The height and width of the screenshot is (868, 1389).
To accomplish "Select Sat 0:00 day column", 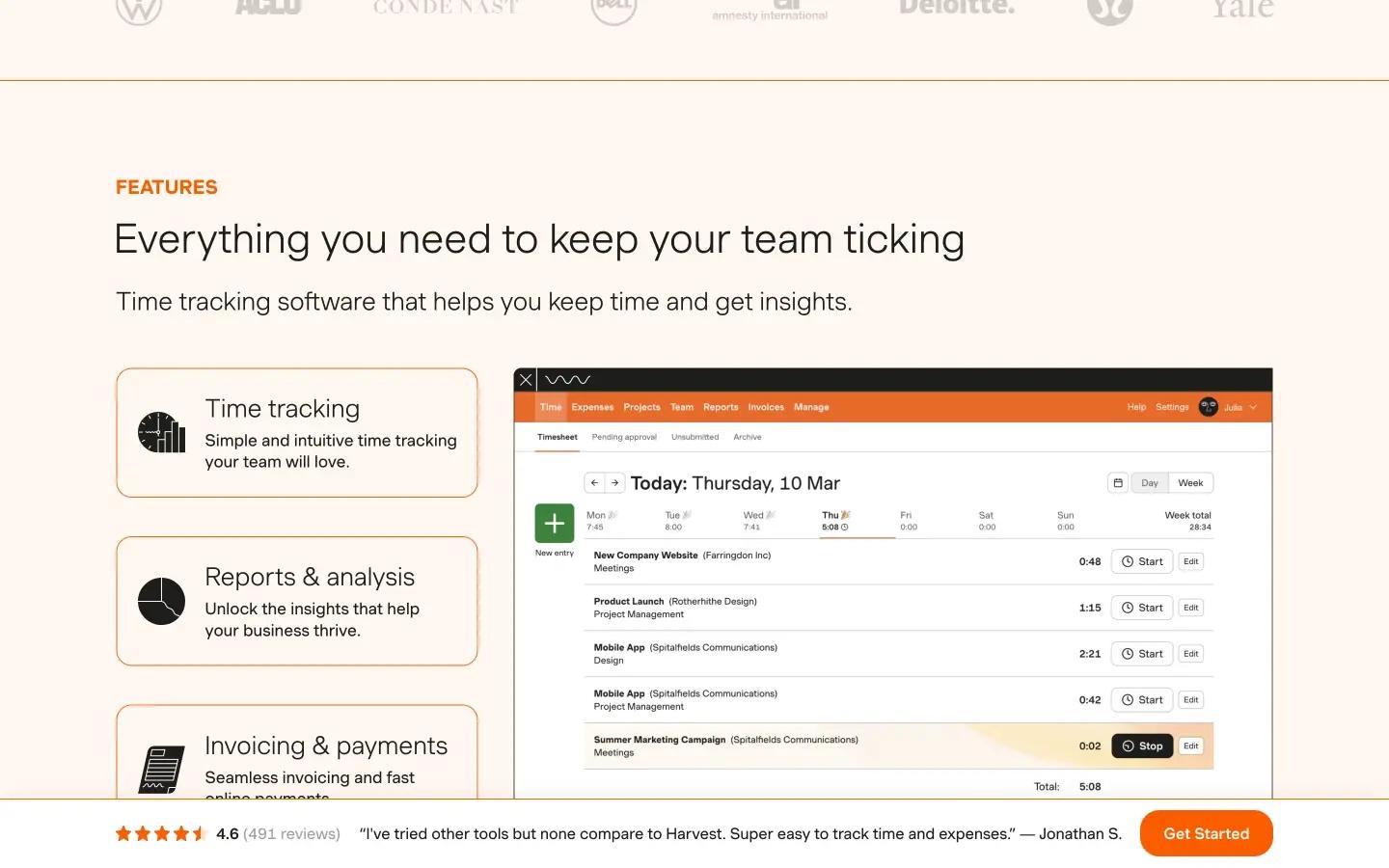I will click(x=987, y=521).
